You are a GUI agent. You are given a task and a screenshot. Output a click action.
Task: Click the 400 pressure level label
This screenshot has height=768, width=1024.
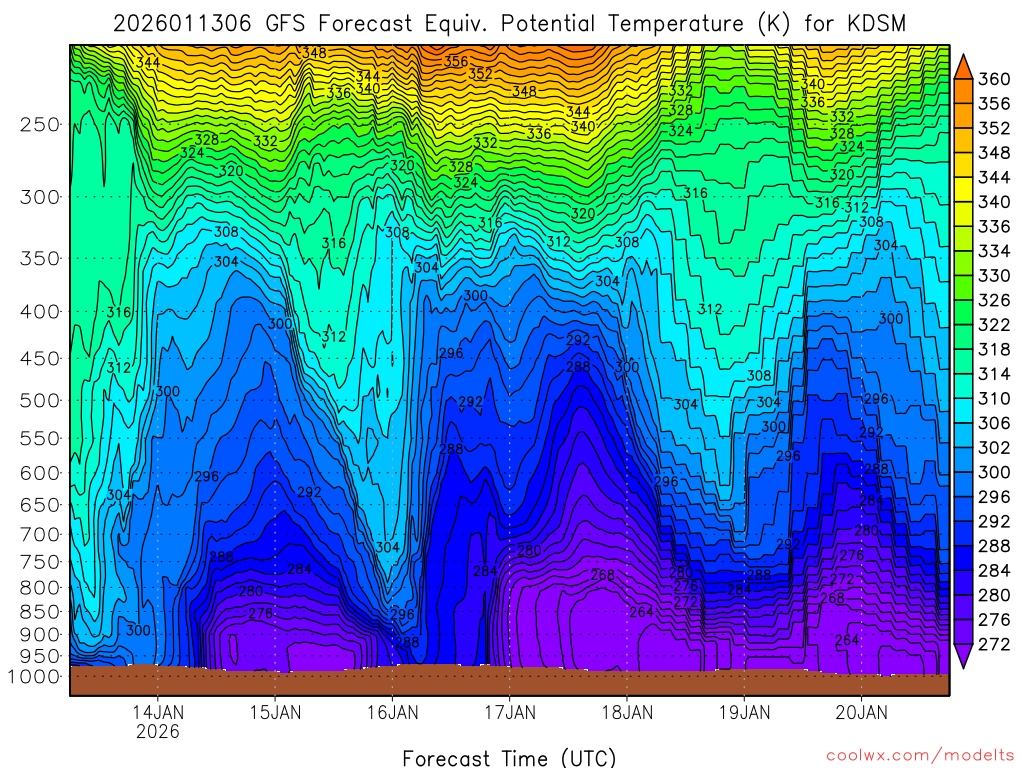(x=40, y=312)
